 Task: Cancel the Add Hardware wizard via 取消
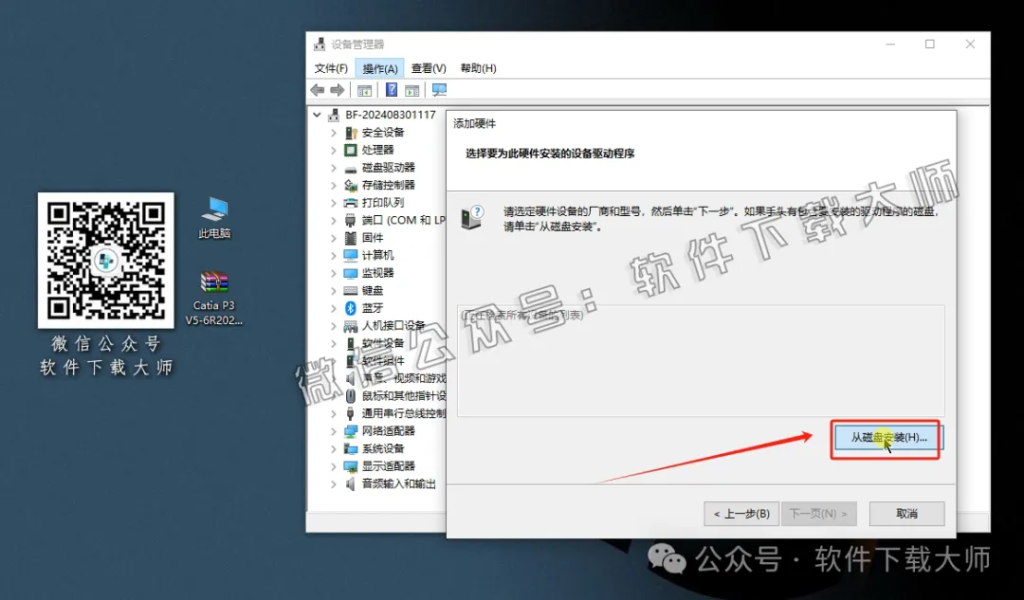pyautogui.click(x=906, y=513)
